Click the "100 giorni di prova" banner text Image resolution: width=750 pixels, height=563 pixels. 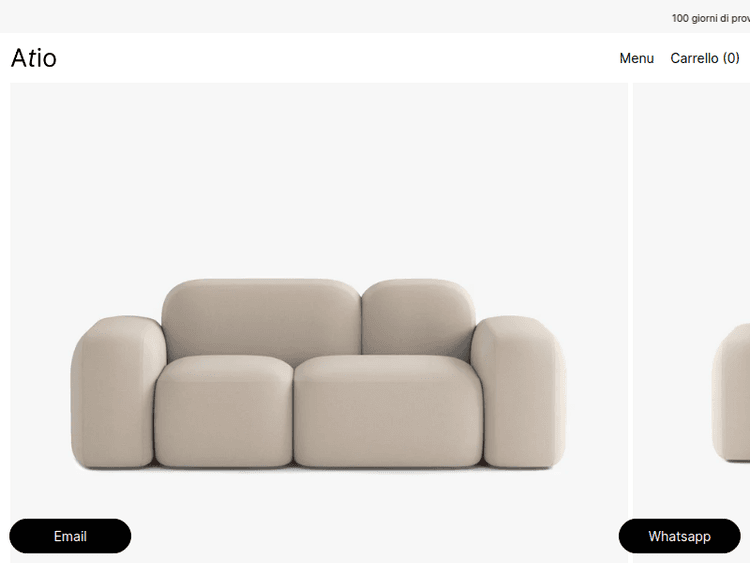pyautogui.click(x=710, y=18)
